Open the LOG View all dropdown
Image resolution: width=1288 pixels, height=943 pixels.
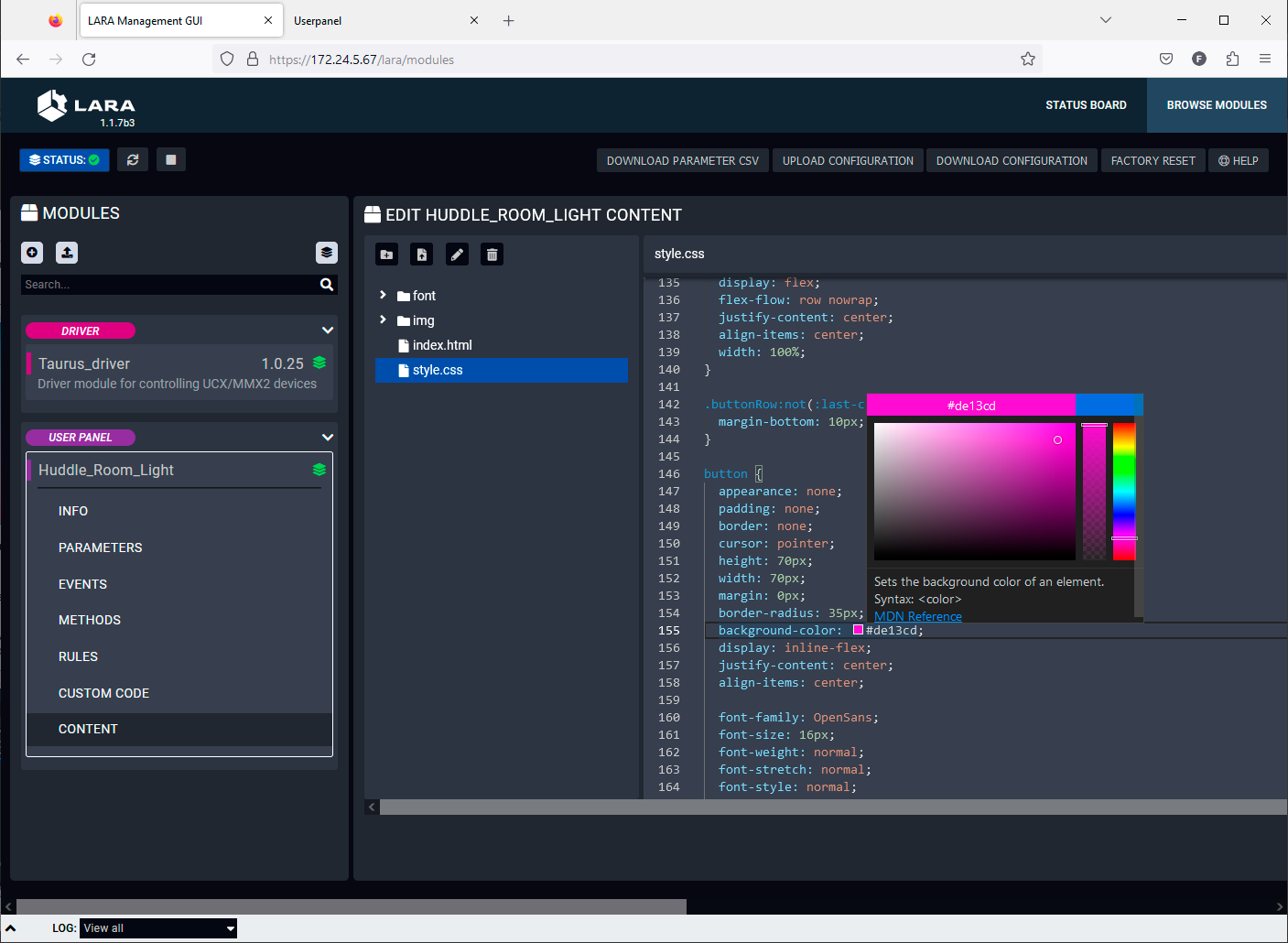(158, 928)
